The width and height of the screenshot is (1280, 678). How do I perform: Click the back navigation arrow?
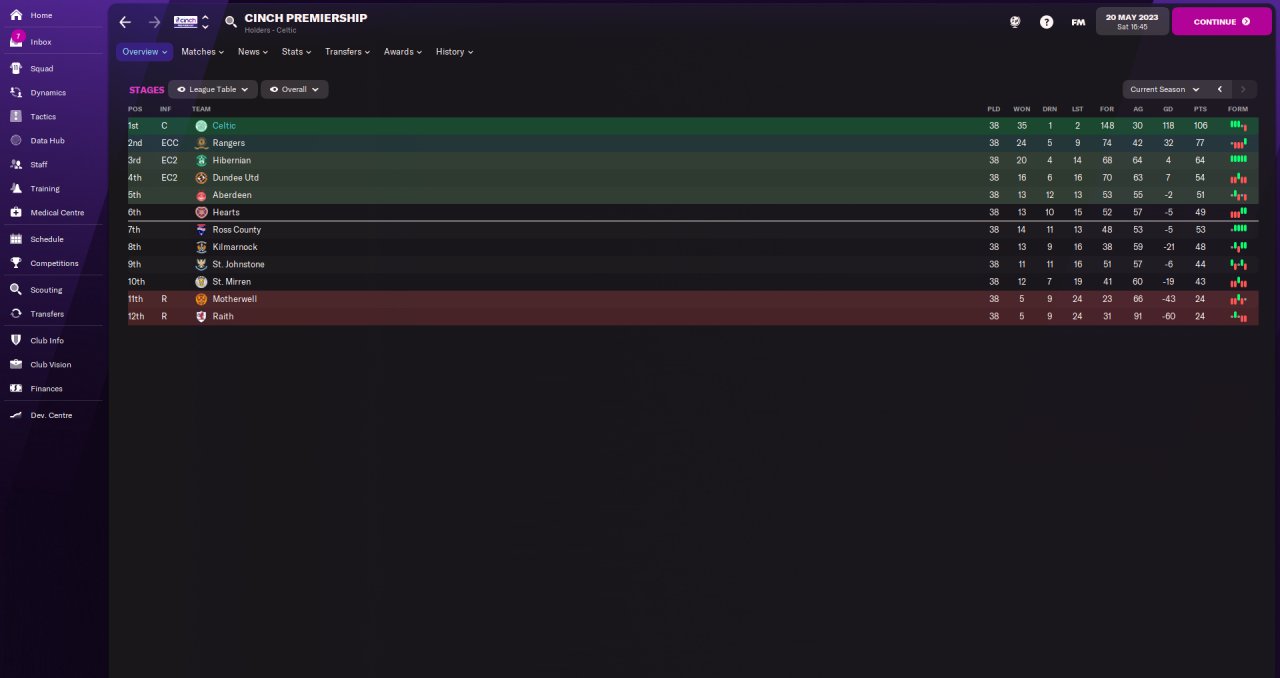point(124,22)
